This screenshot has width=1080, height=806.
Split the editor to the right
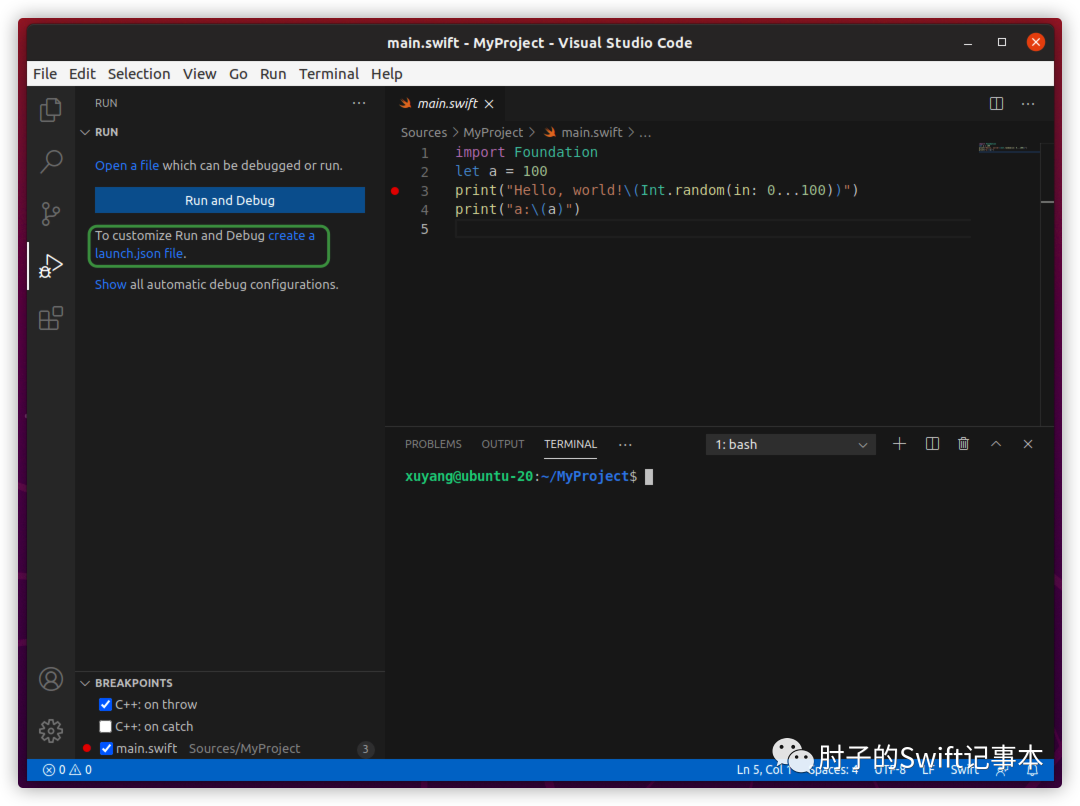click(x=996, y=104)
